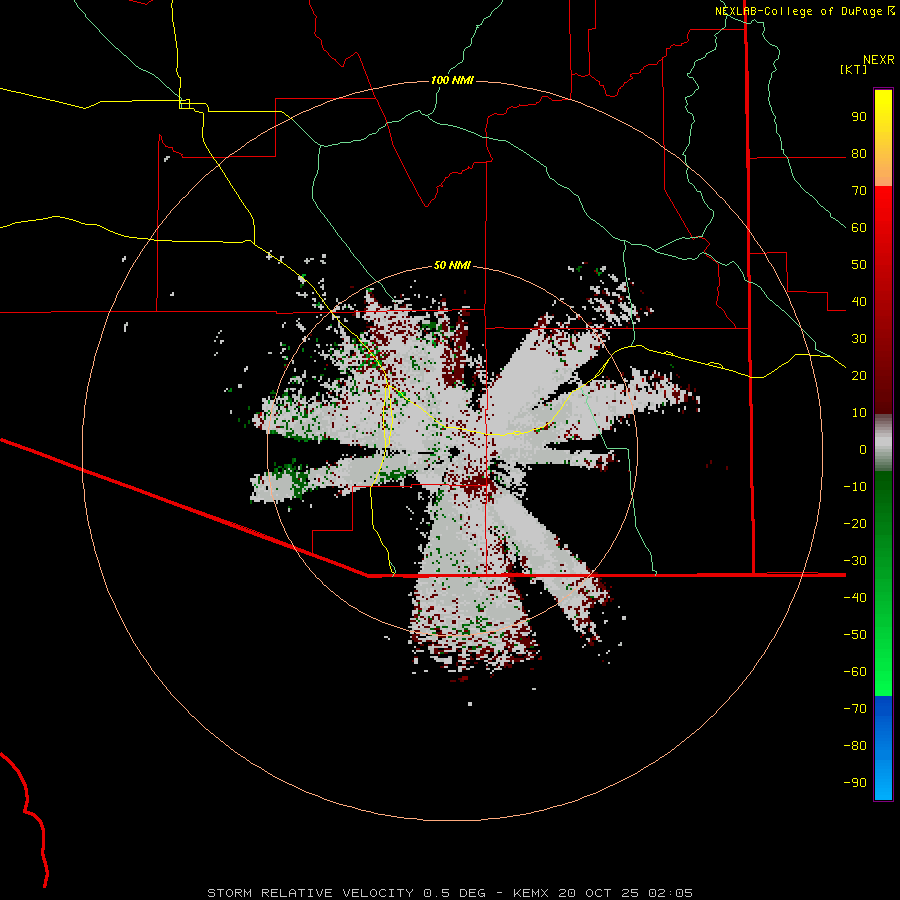This screenshot has width=900, height=900.
Task: Click the 100 NMI range ring label
Action: [x=452, y=80]
